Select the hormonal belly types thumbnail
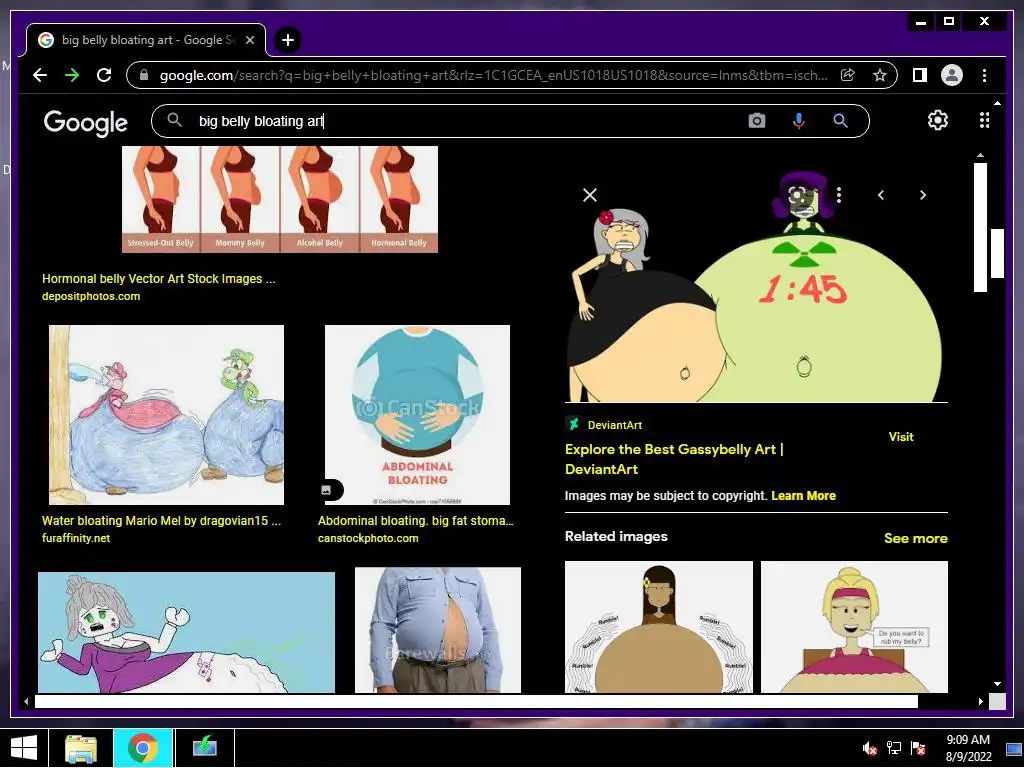 (x=280, y=199)
